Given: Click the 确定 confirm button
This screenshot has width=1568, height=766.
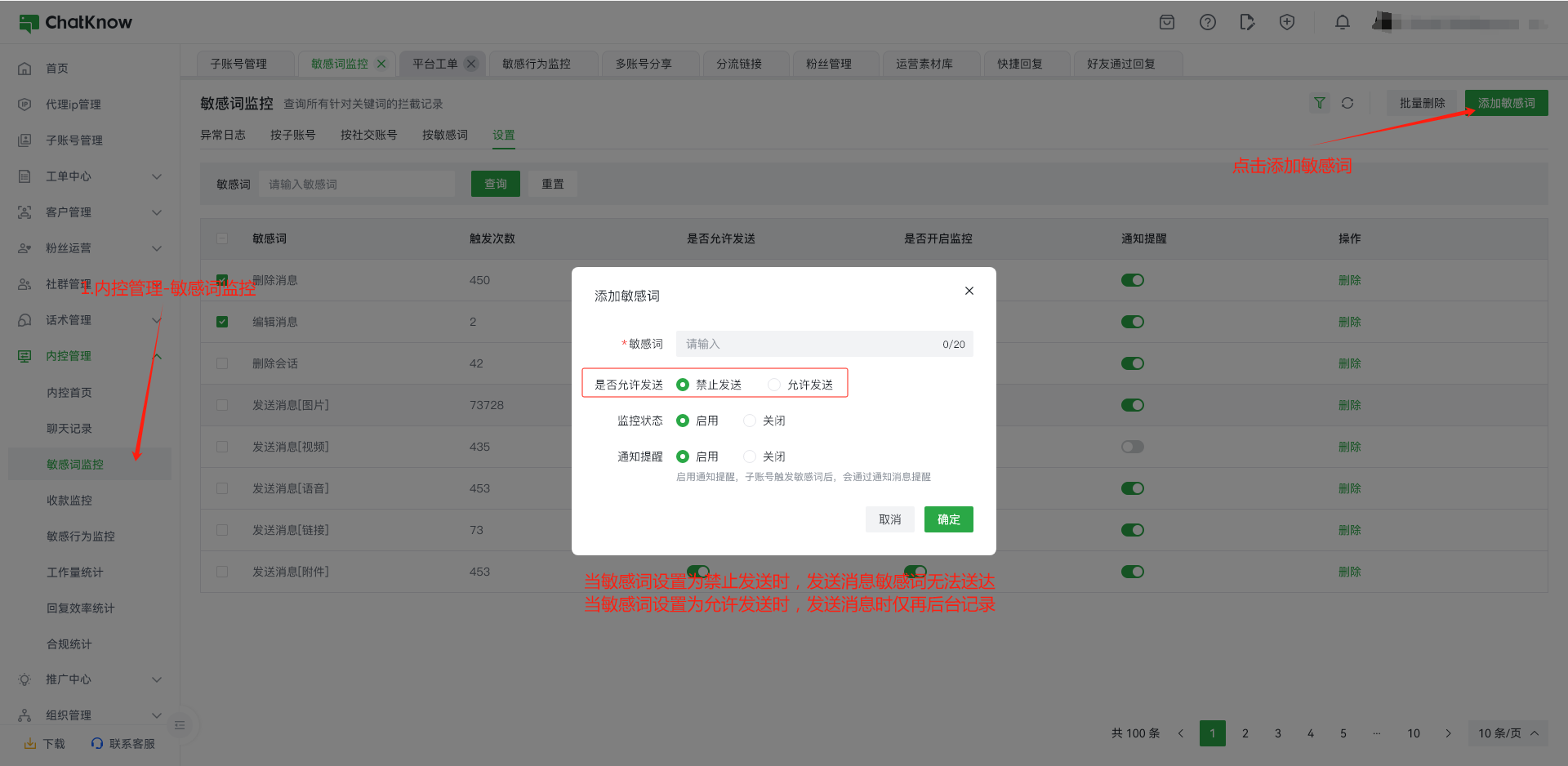Looking at the screenshot, I should (948, 519).
